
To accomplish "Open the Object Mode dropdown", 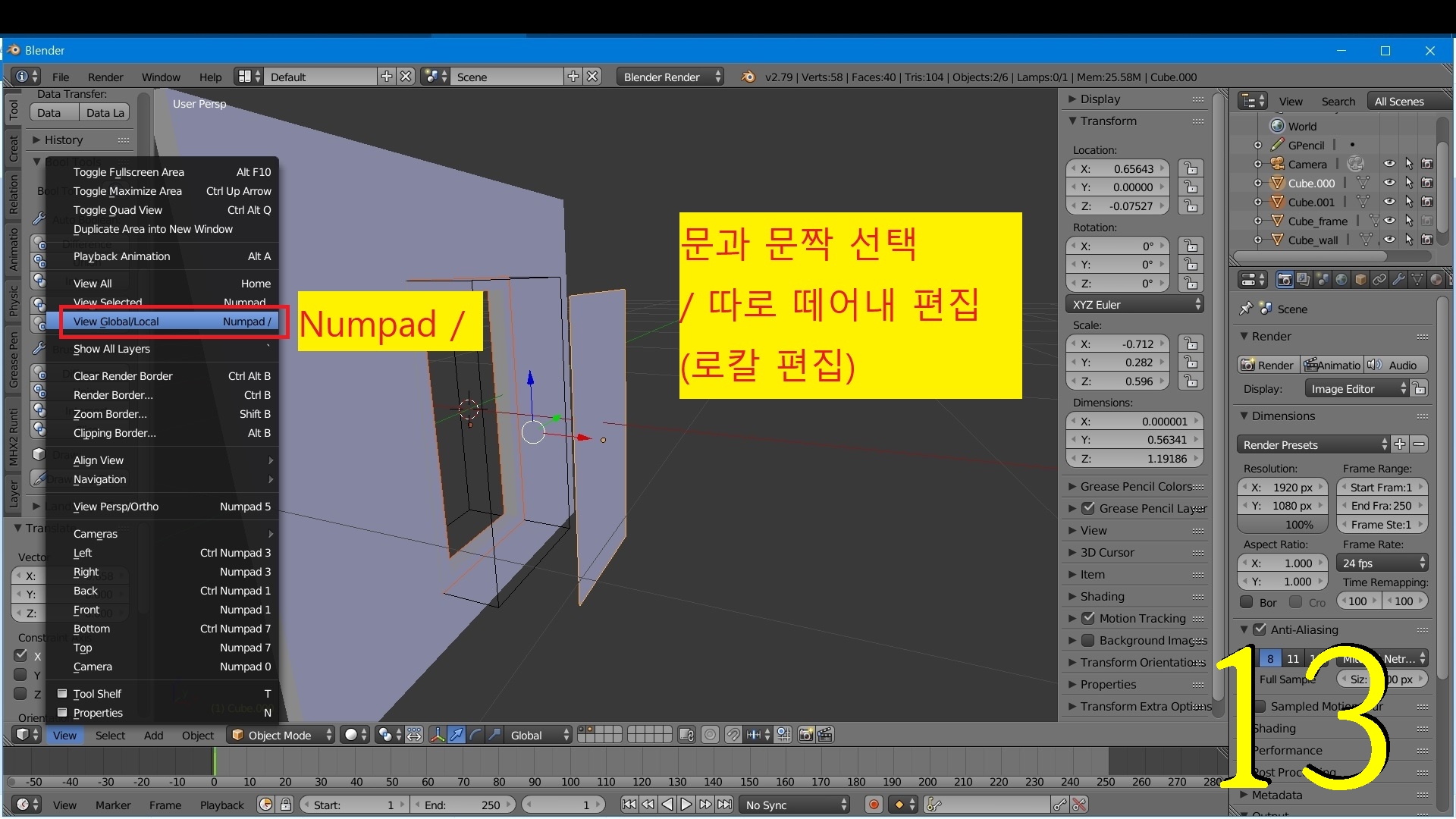I will coord(281,735).
